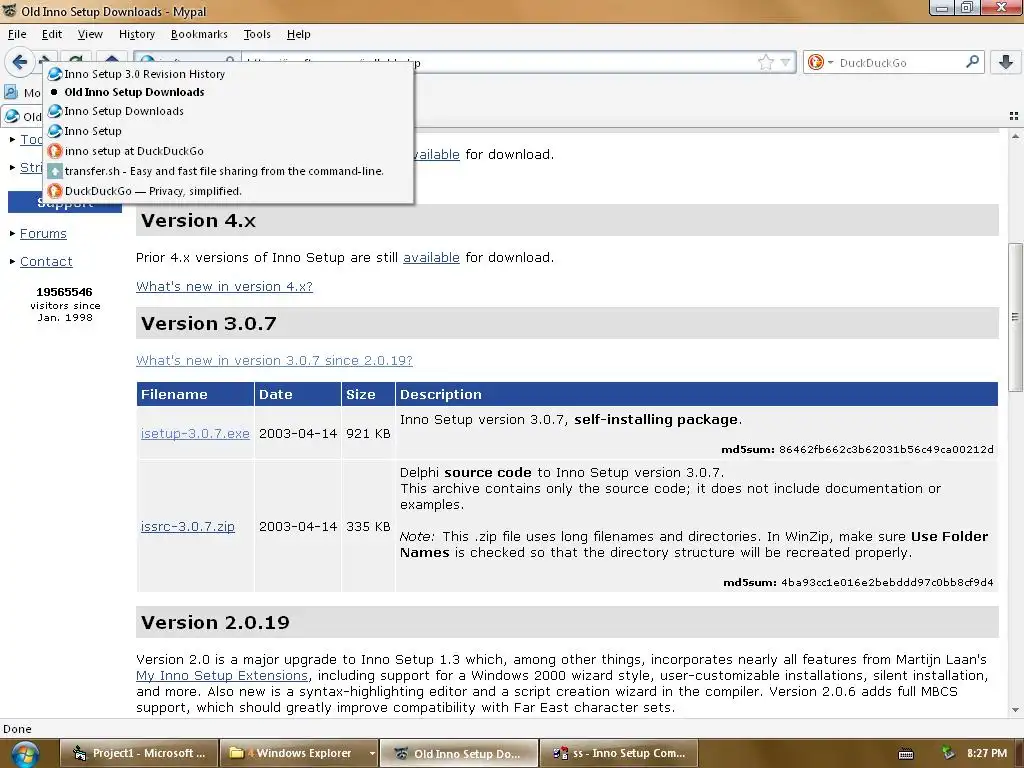Click the 'Mo' bookmark toolbar item icon
1024x768 pixels.
coord(11,92)
